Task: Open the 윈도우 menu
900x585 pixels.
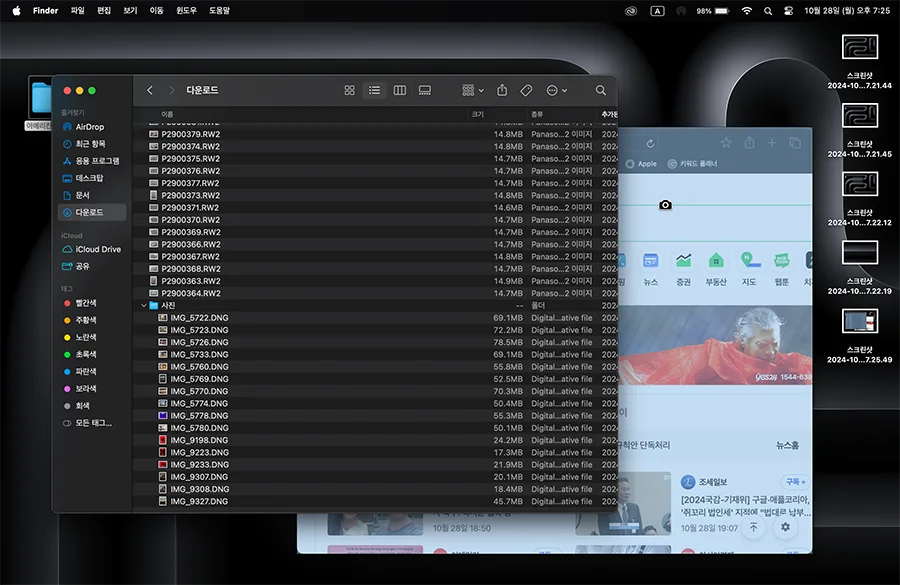Action: [x=187, y=10]
